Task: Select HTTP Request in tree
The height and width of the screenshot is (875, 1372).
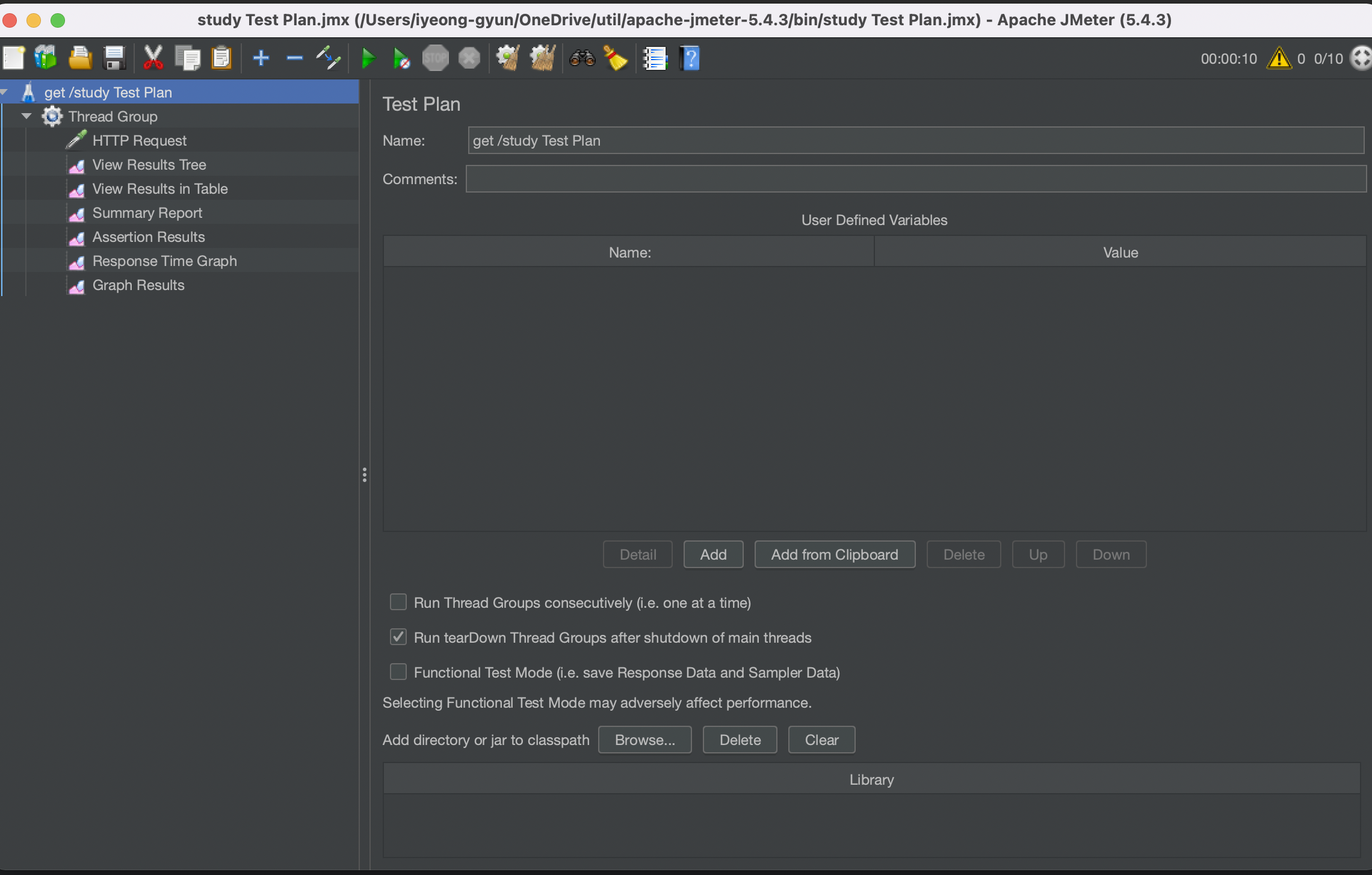Action: coord(139,140)
